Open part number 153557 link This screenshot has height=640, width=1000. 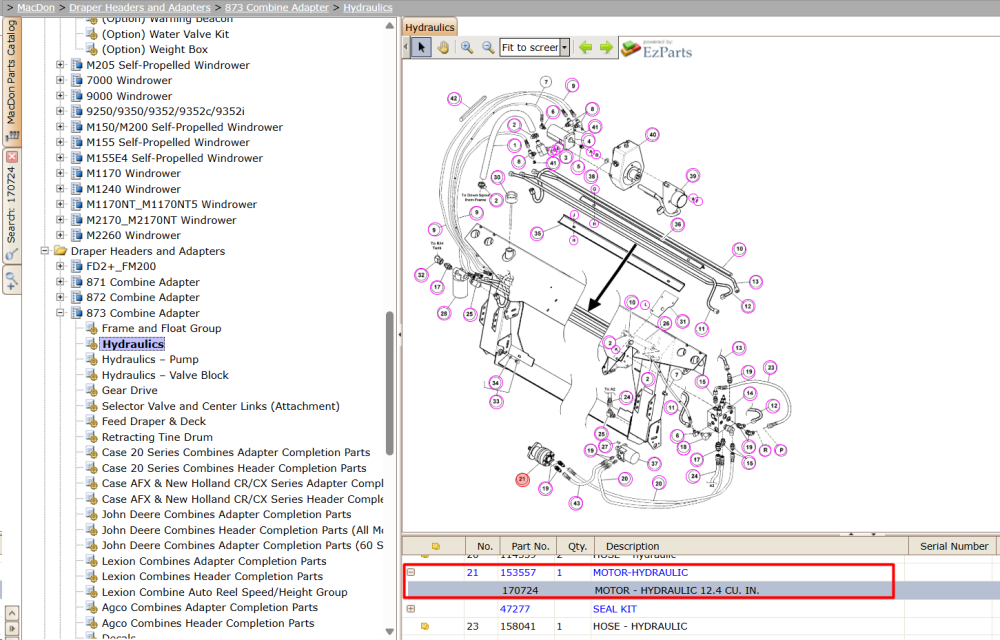click(x=518, y=572)
